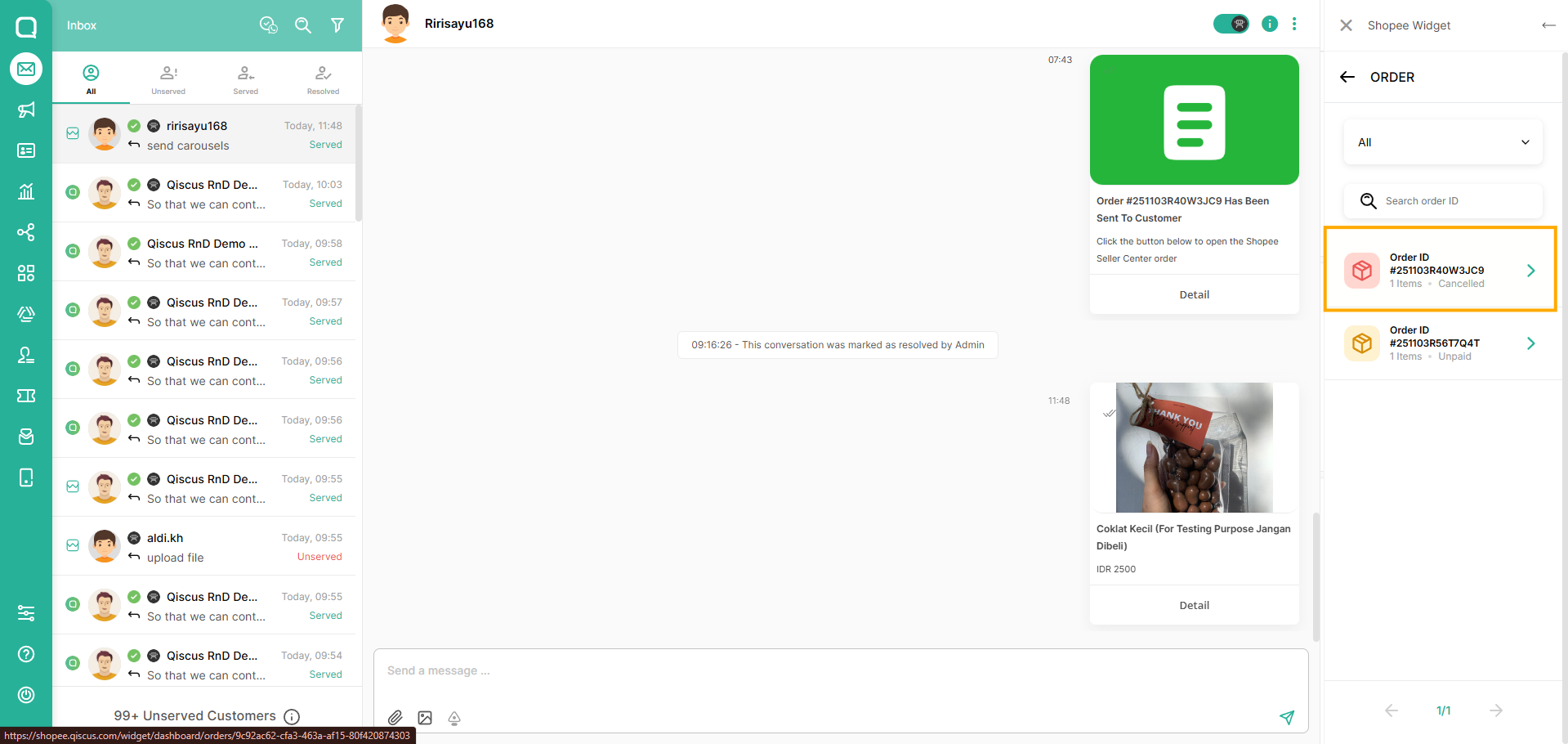This screenshot has height=744, width=1568.
Task: Click the 99+ Unserved Customers label
Action: (195, 716)
